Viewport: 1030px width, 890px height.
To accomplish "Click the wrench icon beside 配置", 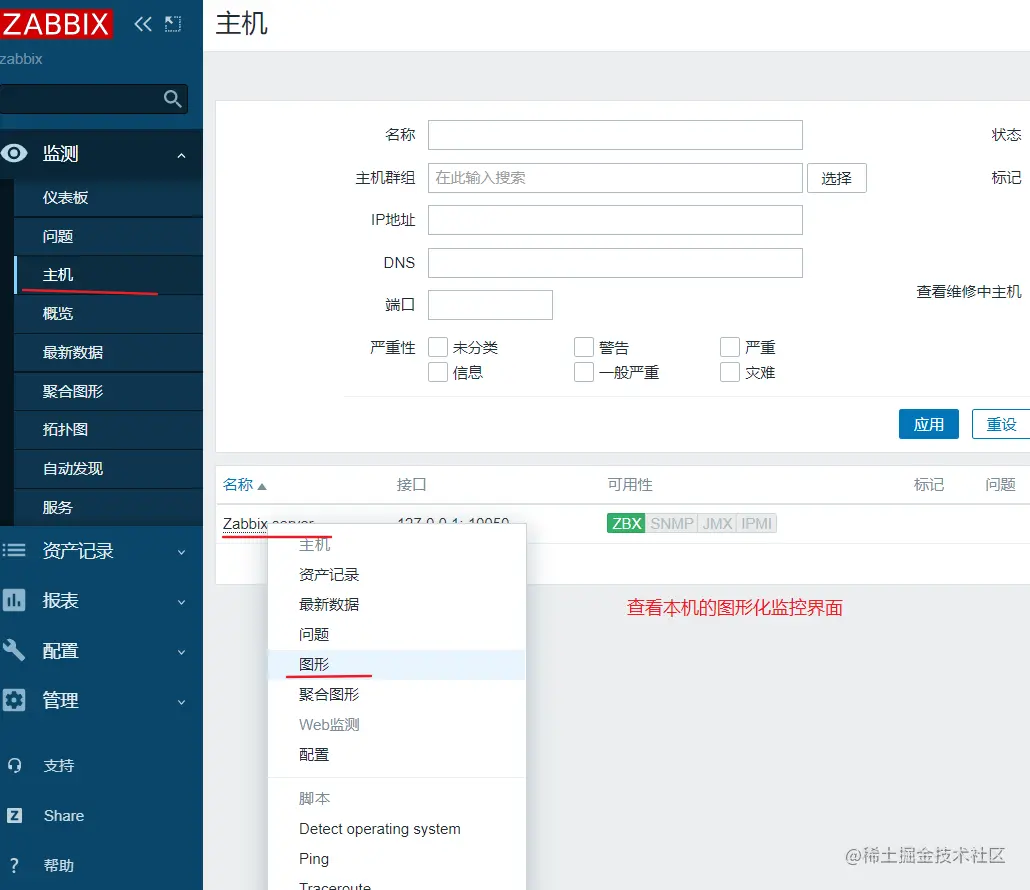I will pos(14,650).
